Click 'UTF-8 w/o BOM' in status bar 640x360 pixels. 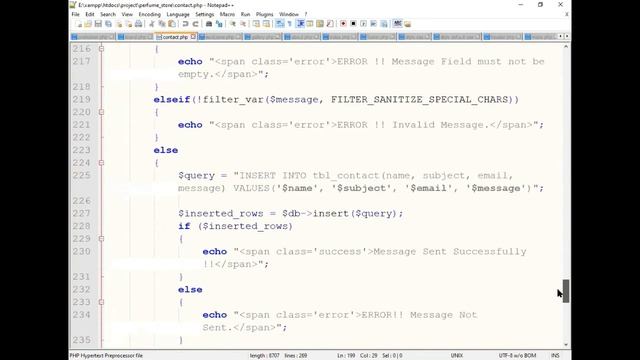(517, 356)
